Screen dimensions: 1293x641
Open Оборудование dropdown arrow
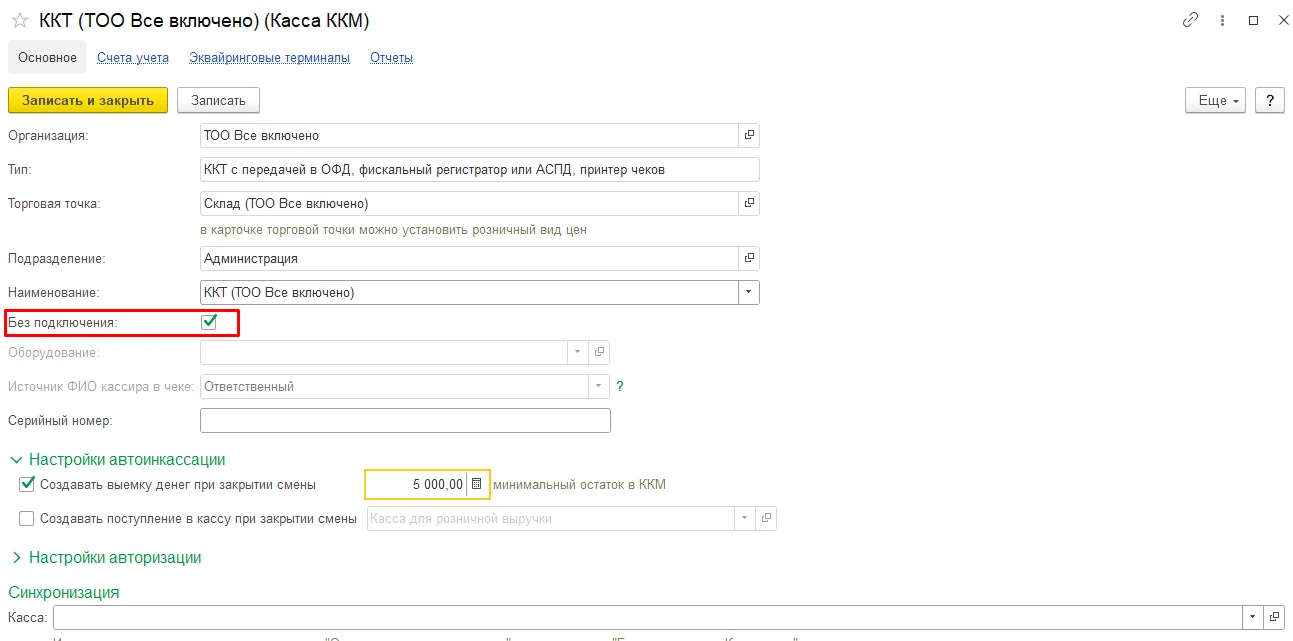(x=578, y=352)
